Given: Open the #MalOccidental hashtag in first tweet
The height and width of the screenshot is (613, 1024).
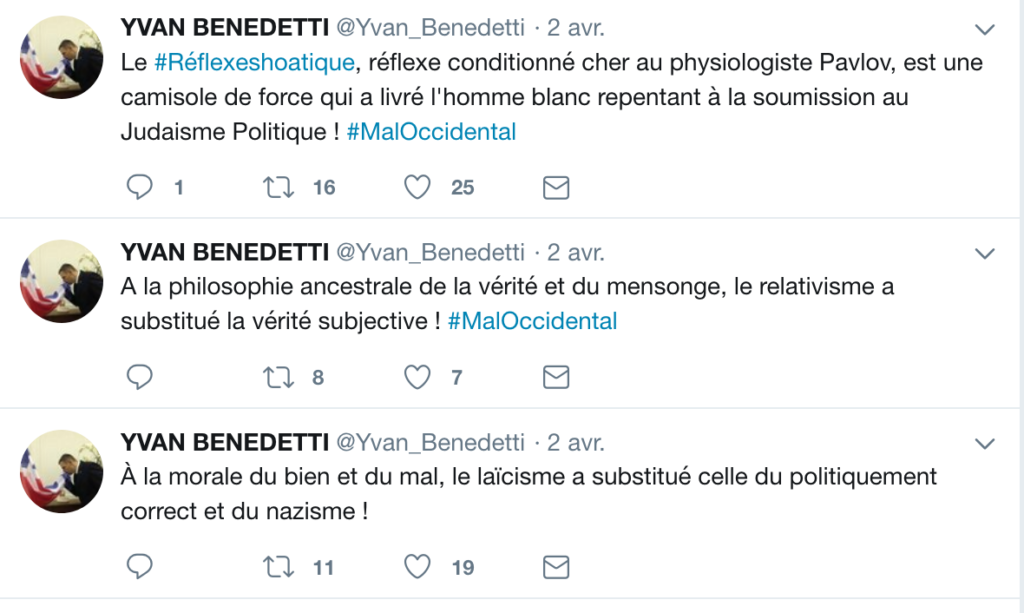Looking at the screenshot, I should (431, 131).
